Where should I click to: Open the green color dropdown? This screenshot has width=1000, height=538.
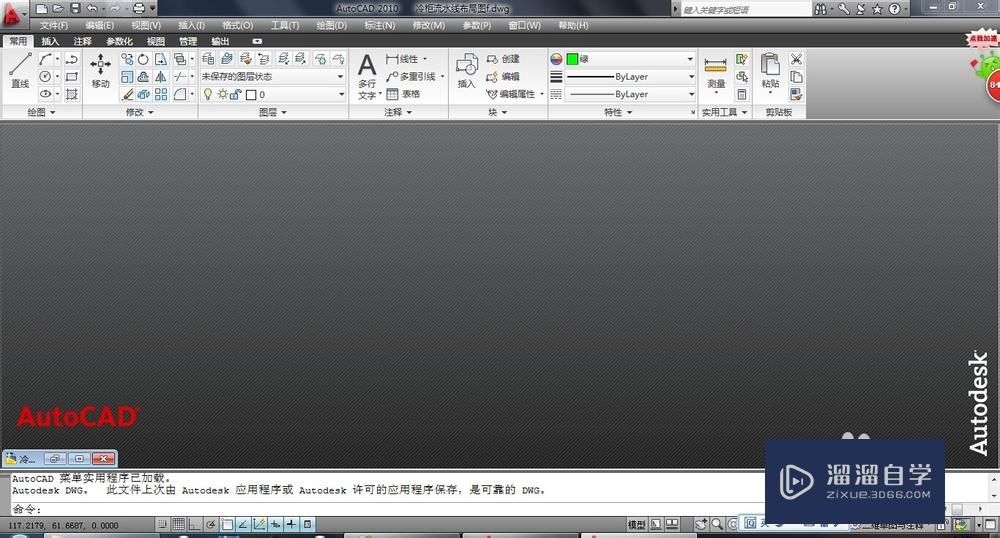click(630, 59)
